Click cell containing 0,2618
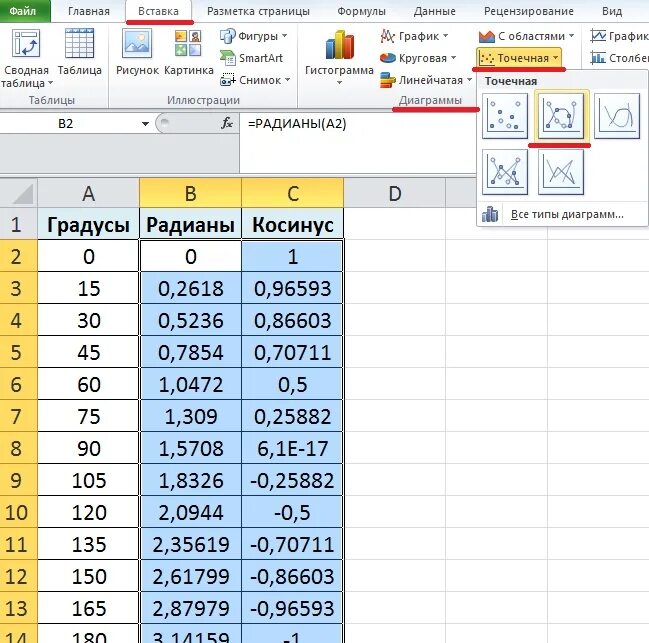649x643 pixels. click(x=190, y=288)
